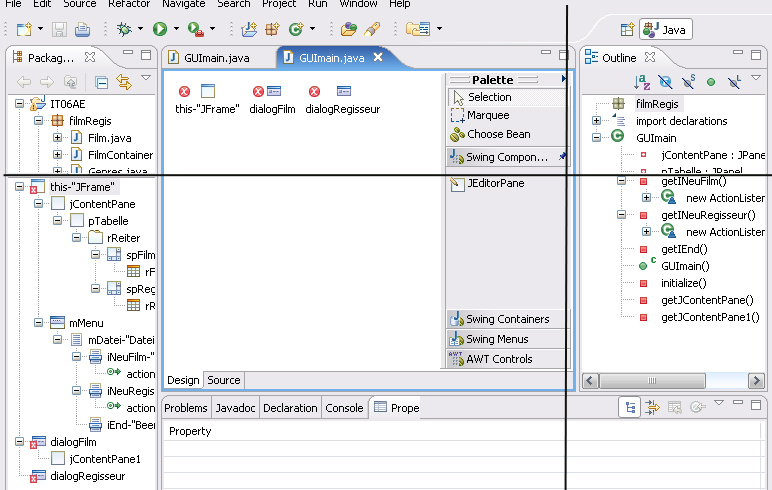This screenshot has width=772, height=490.
Task: Select initialize() in Outline
Action: point(683,283)
